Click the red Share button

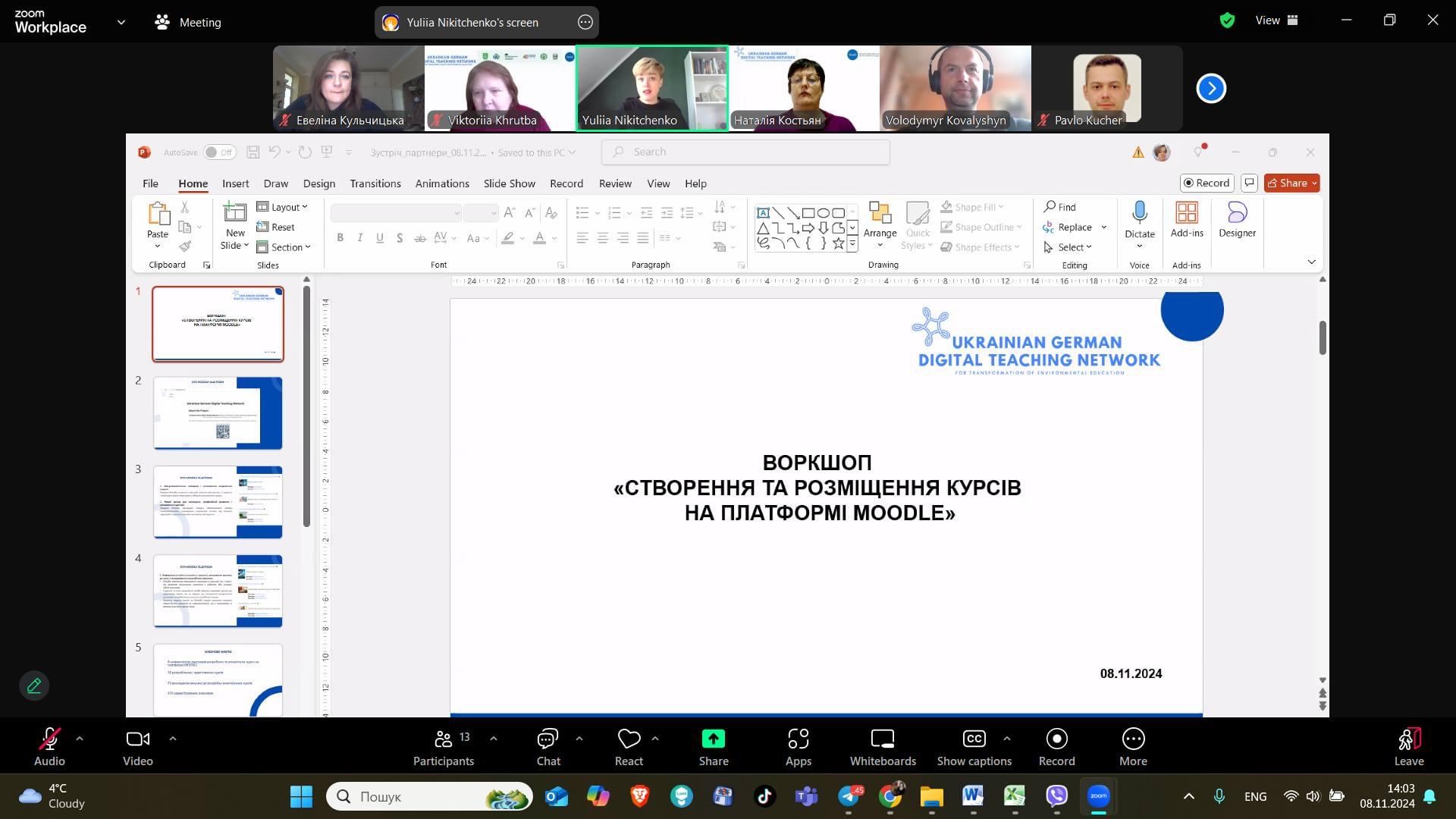pos(1291,183)
